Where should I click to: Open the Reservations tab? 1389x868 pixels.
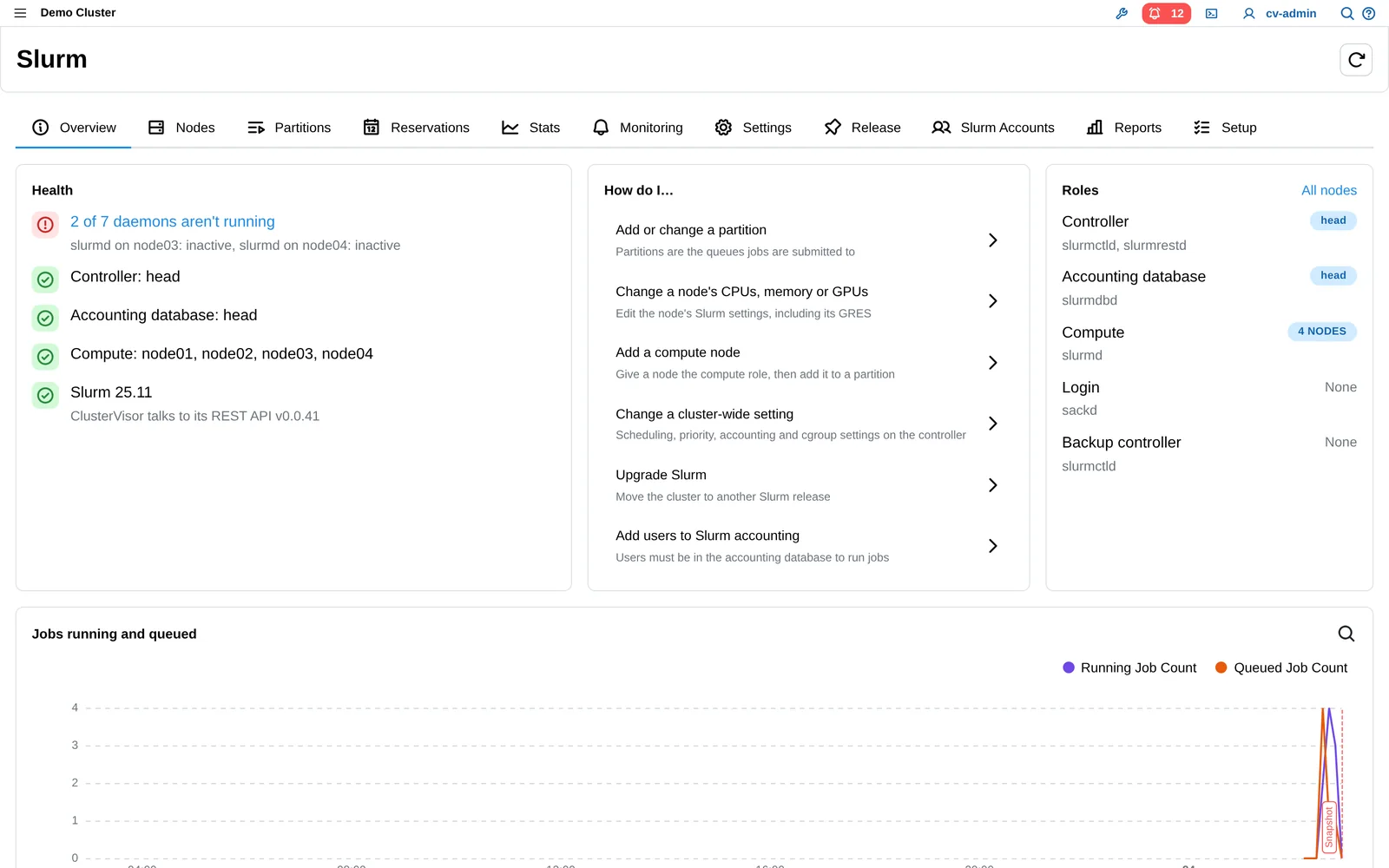417,128
